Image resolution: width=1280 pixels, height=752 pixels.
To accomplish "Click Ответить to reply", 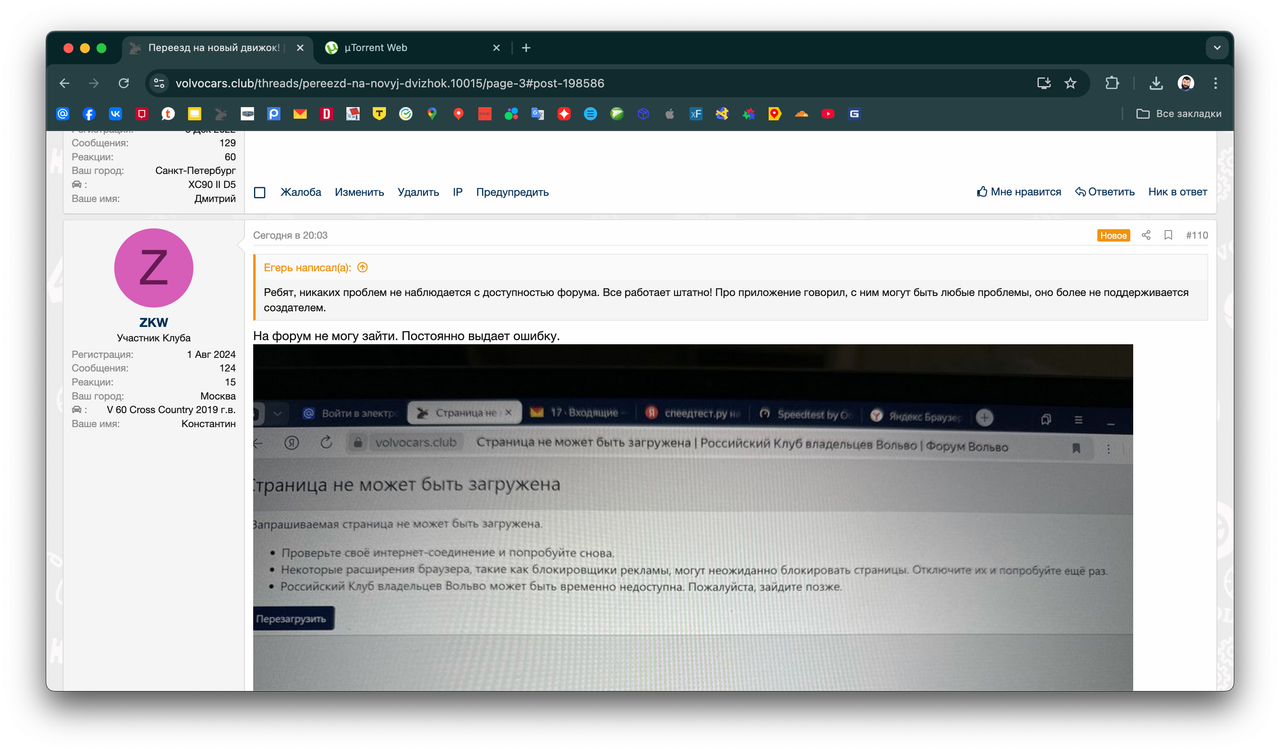I will (x=1105, y=192).
